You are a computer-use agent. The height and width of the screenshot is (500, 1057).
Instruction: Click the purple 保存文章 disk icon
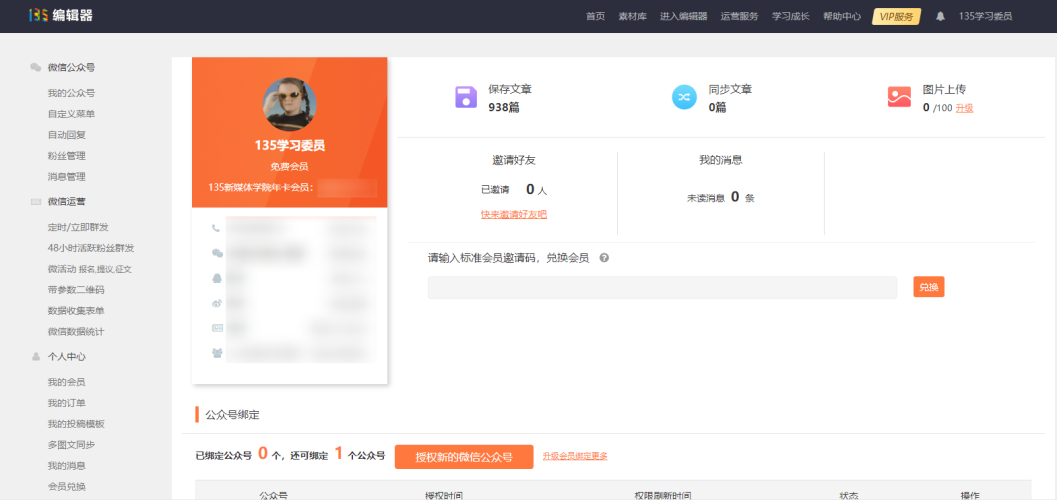click(x=466, y=97)
